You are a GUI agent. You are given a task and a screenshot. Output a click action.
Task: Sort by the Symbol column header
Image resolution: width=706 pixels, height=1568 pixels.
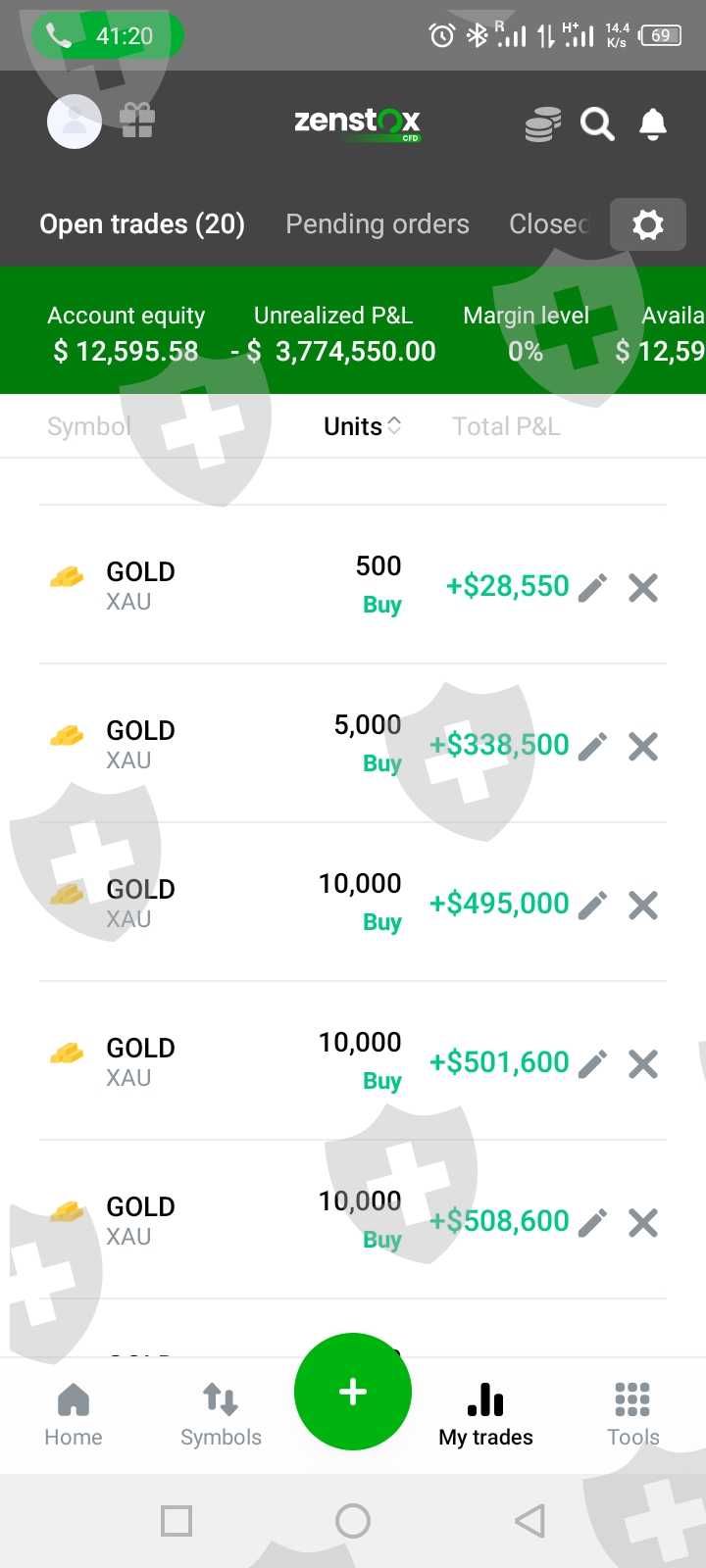click(88, 426)
